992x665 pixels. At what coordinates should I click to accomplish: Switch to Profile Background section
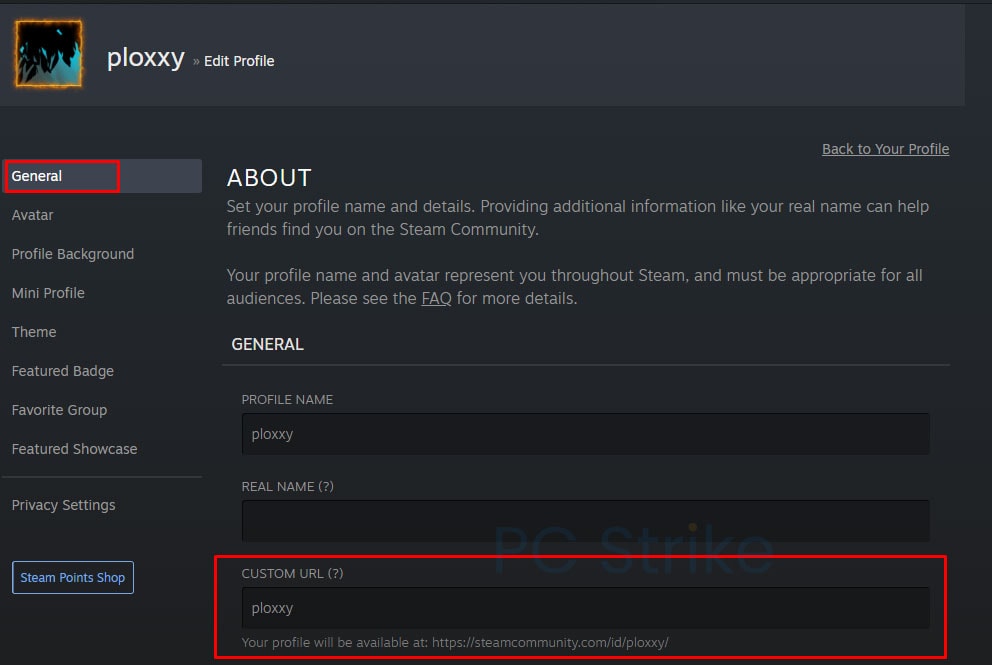73,254
